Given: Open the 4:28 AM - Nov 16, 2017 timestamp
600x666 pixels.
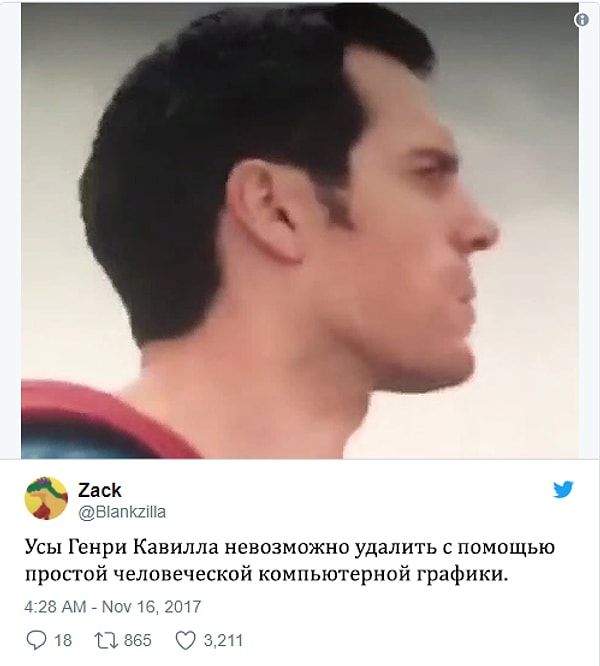Looking at the screenshot, I should click(113, 606).
